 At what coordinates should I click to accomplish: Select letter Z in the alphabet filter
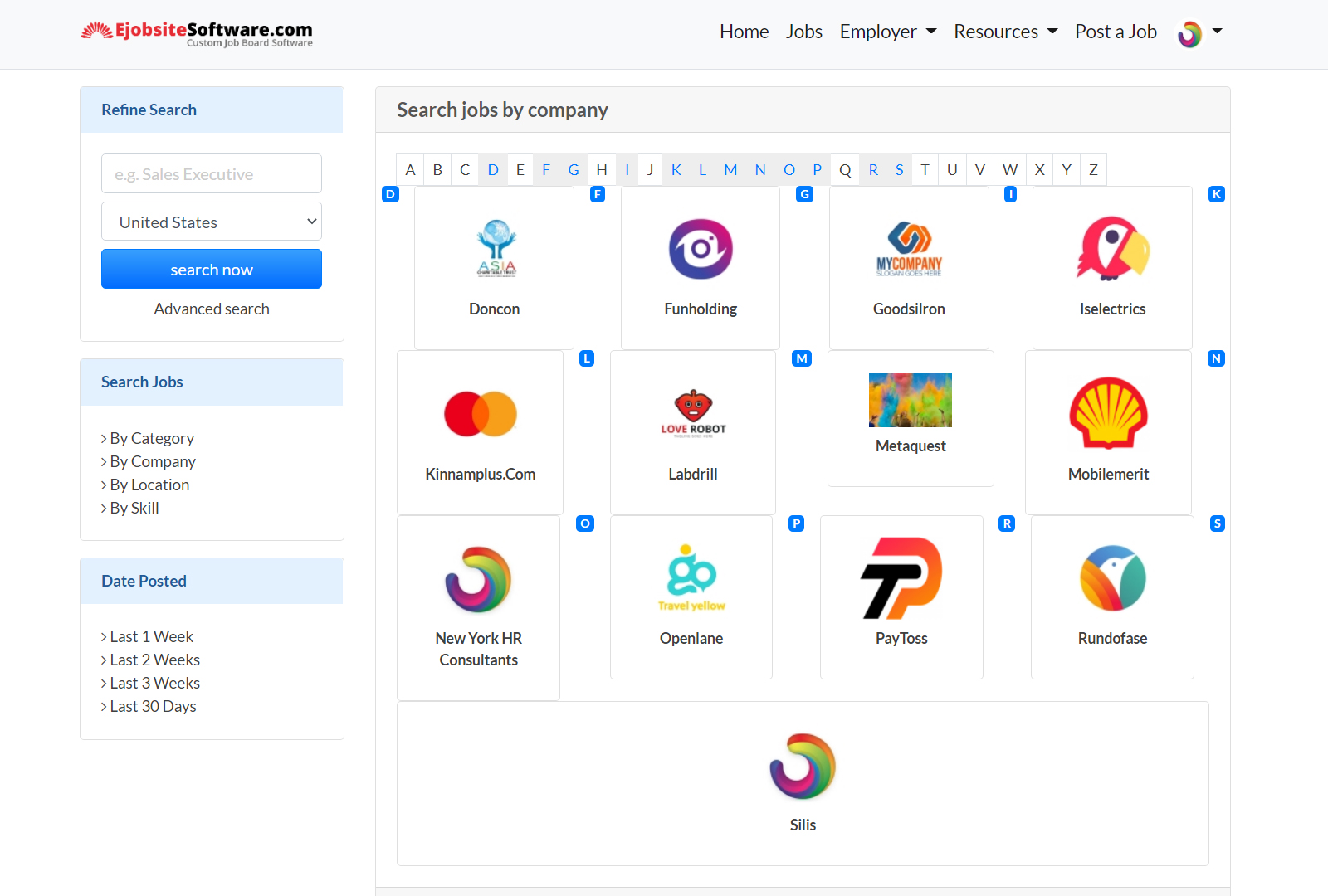pos(1094,169)
